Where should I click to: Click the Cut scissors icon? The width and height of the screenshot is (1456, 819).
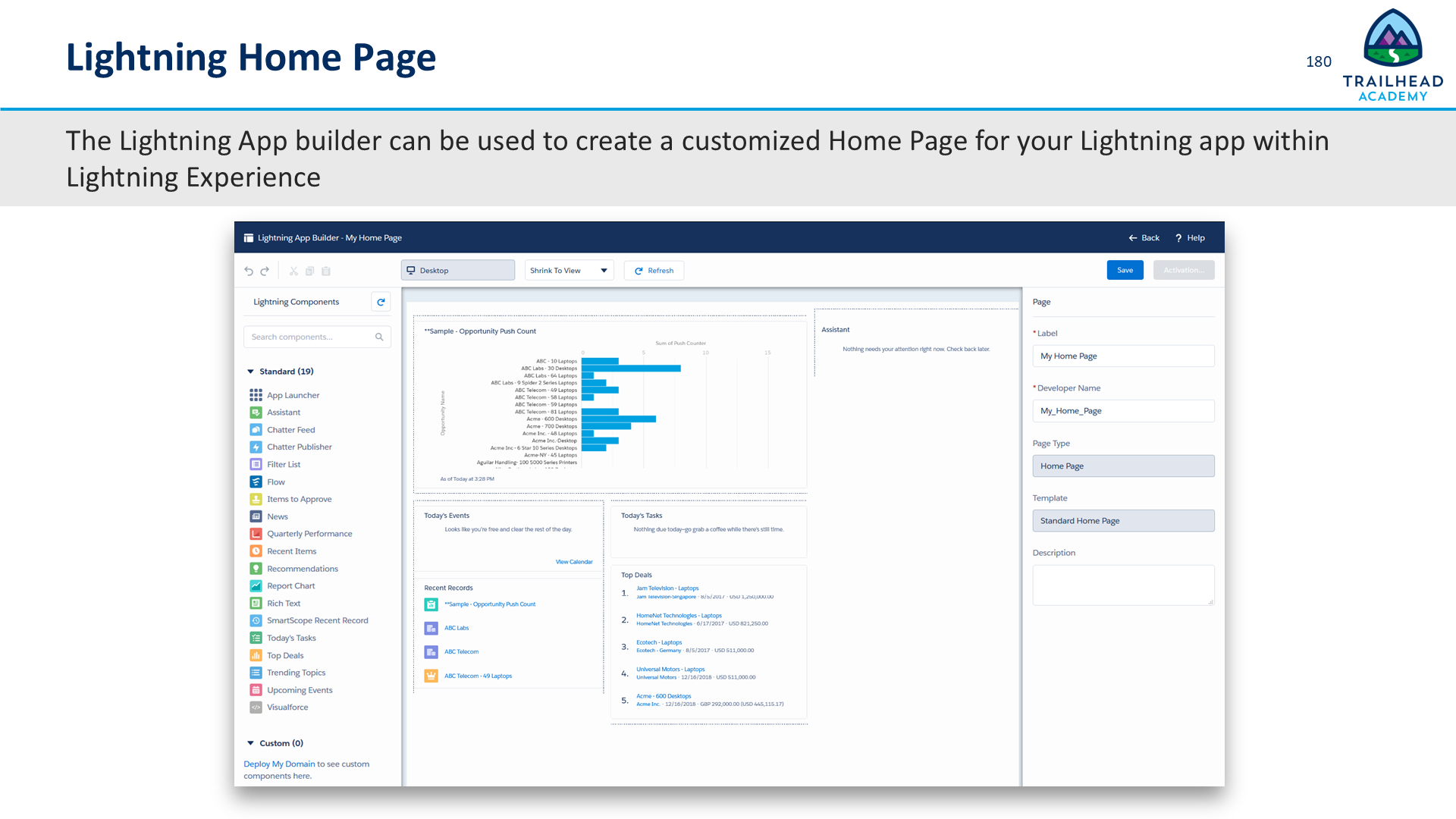293,271
